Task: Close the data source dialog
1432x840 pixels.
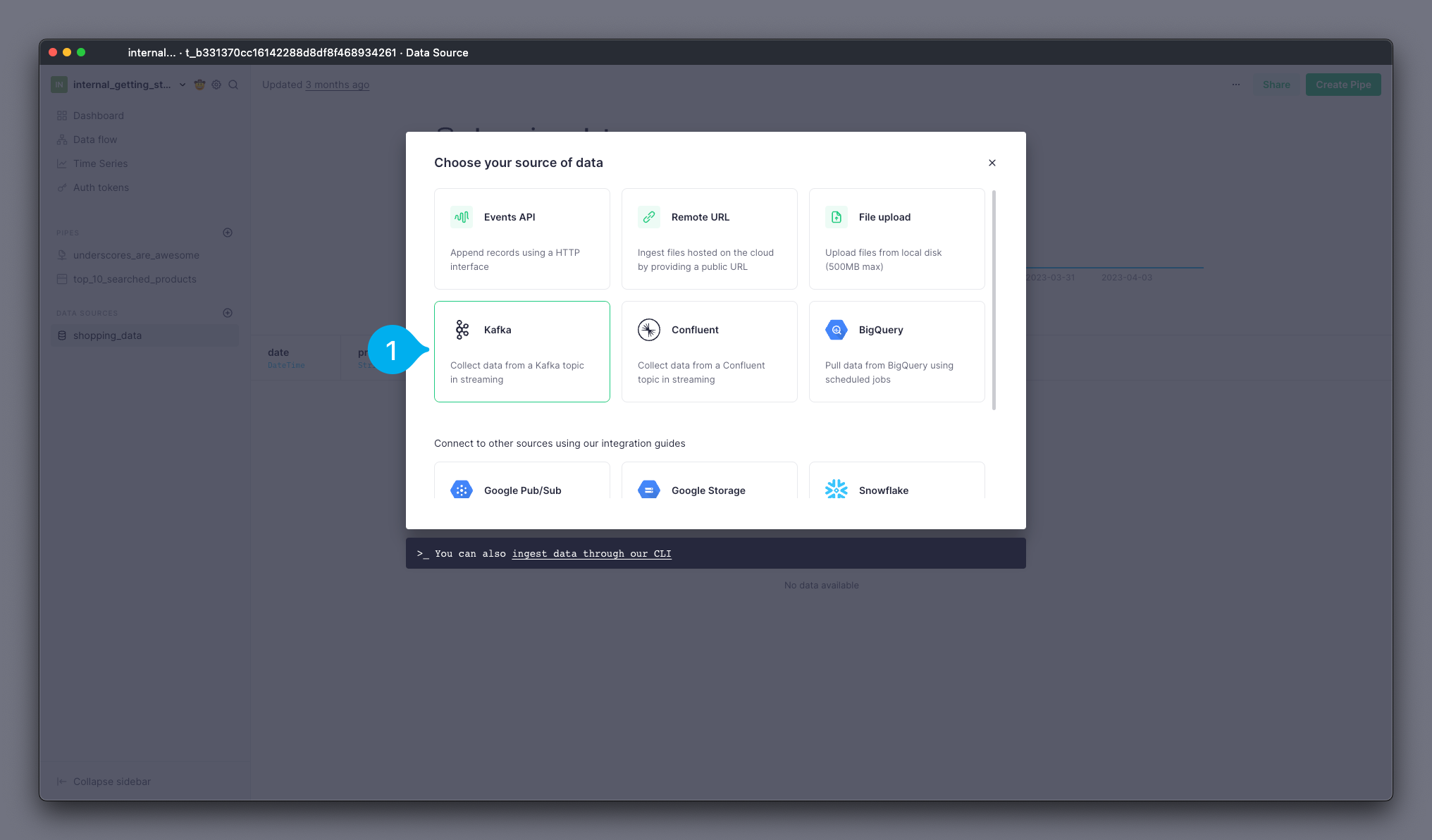Action: pos(992,163)
